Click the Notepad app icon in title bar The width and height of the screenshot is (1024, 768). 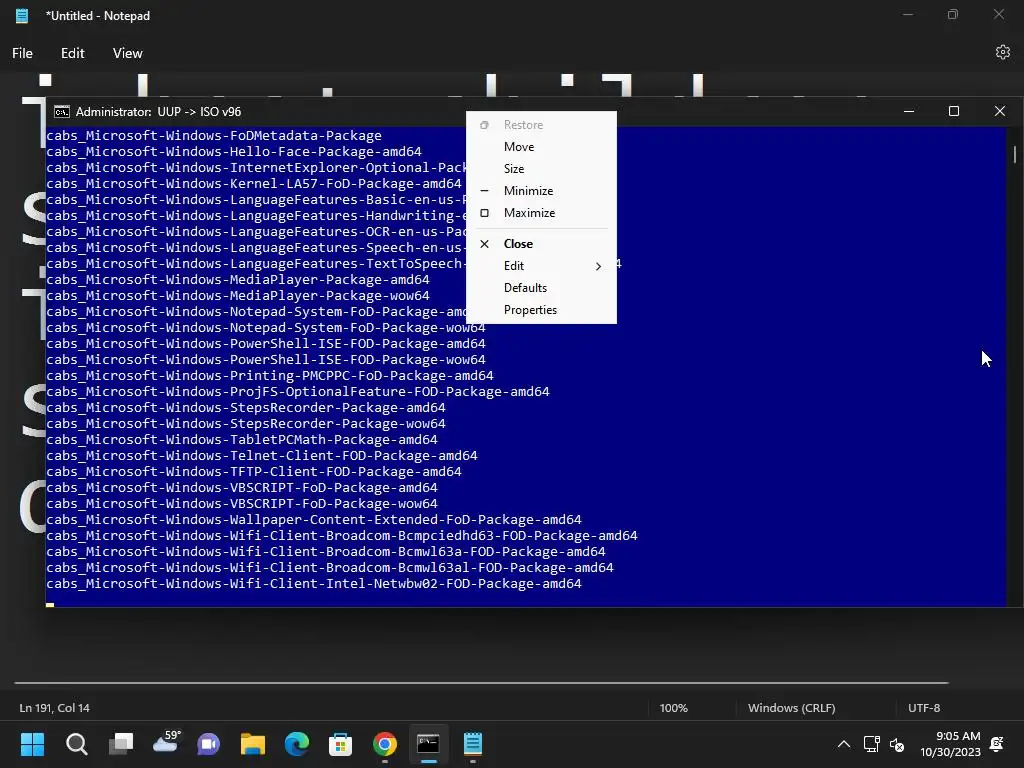click(x=22, y=16)
